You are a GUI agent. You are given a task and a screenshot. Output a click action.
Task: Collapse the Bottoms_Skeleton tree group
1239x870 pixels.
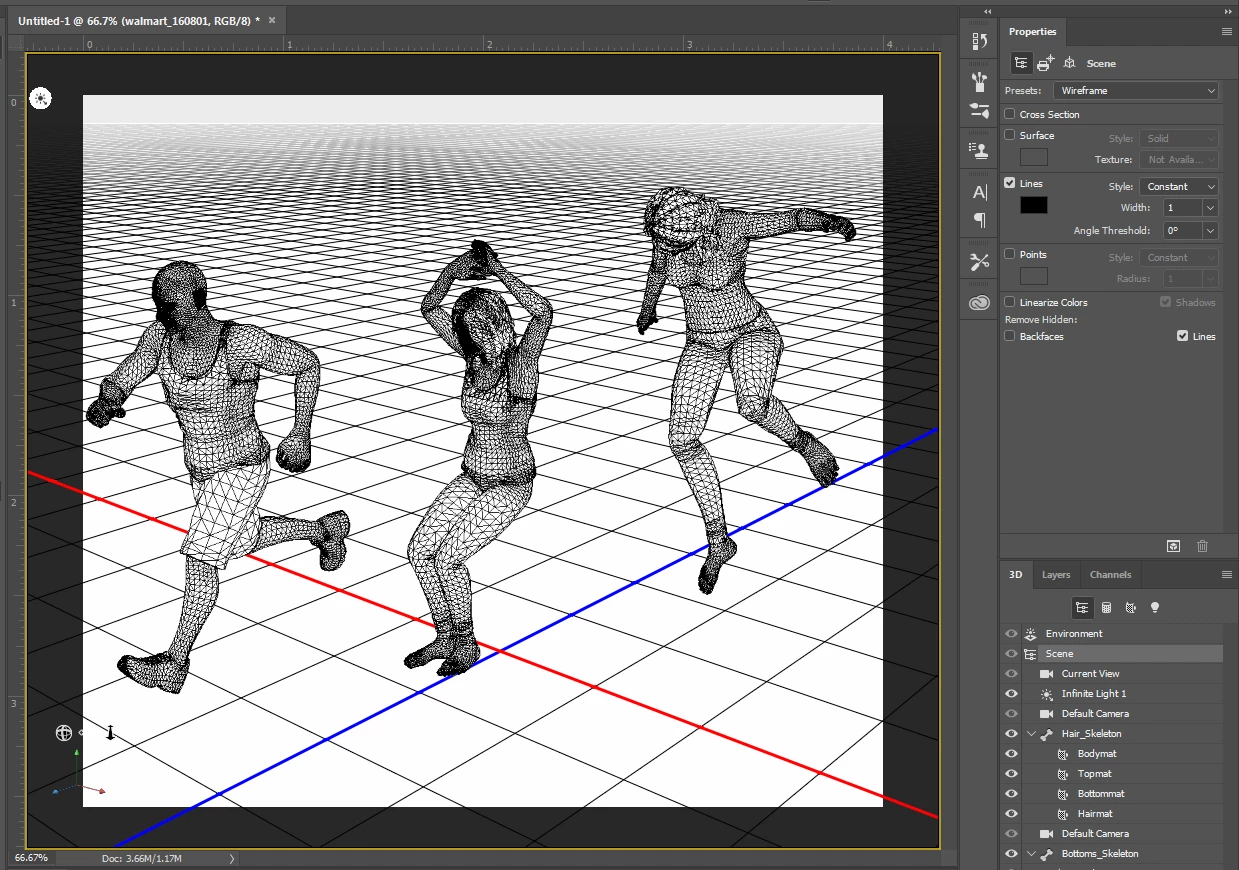pyautogui.click(x=1031, y=853)
